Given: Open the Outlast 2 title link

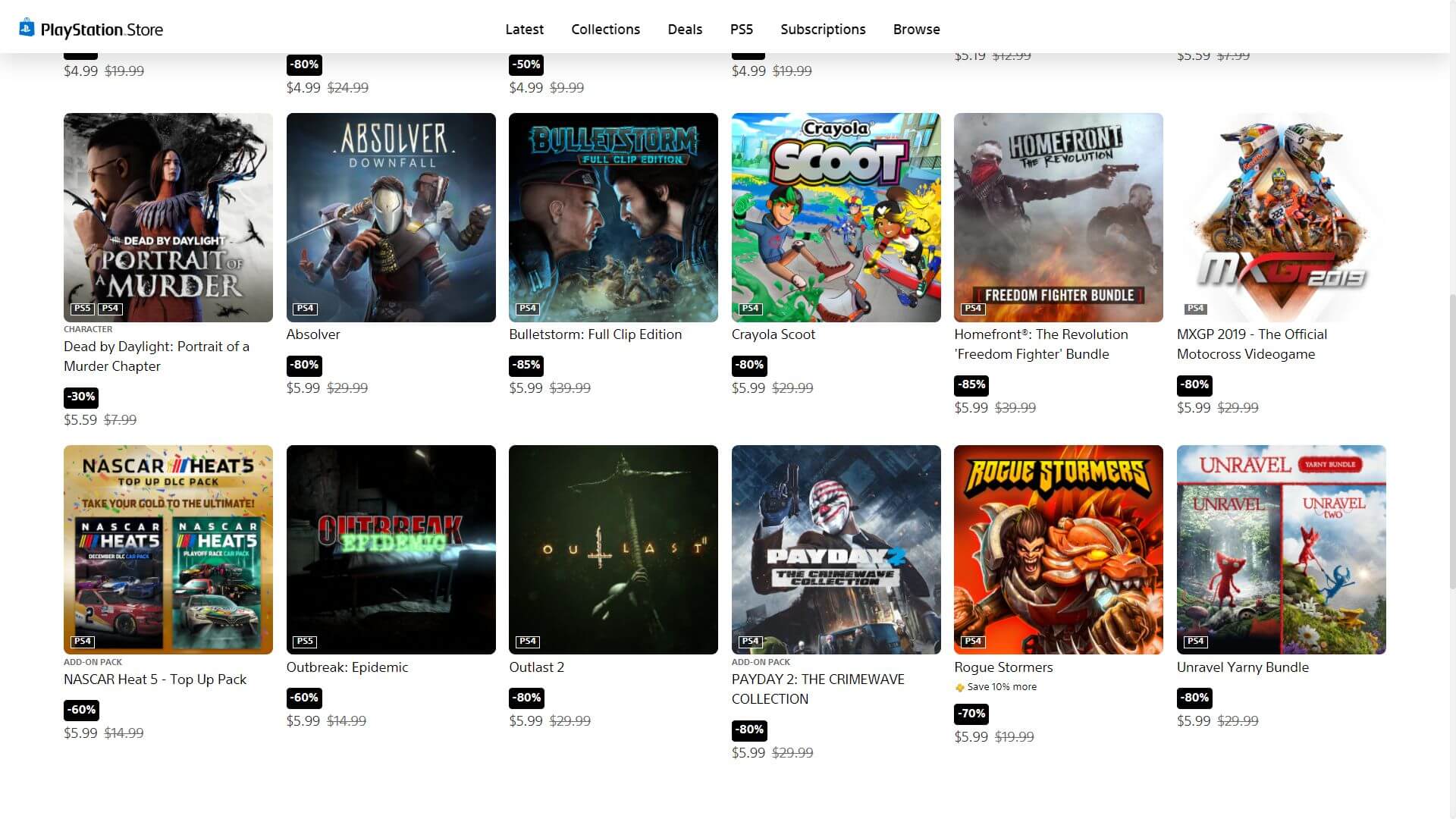Looking at the screenshot, I should coord(536,667).
